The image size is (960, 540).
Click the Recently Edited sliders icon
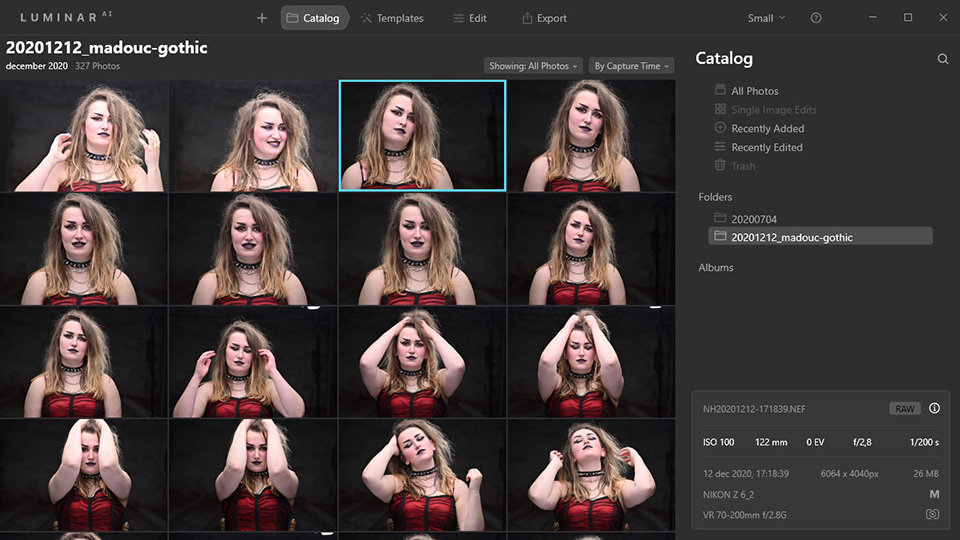click(x=720, y=147)
